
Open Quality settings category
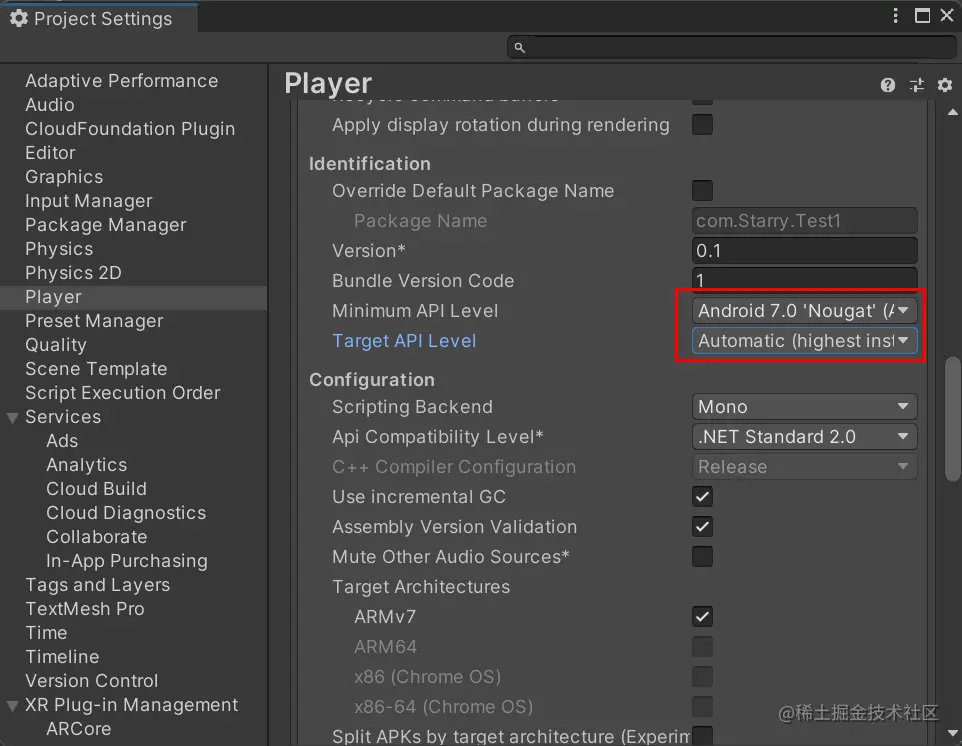click(55, 345)
